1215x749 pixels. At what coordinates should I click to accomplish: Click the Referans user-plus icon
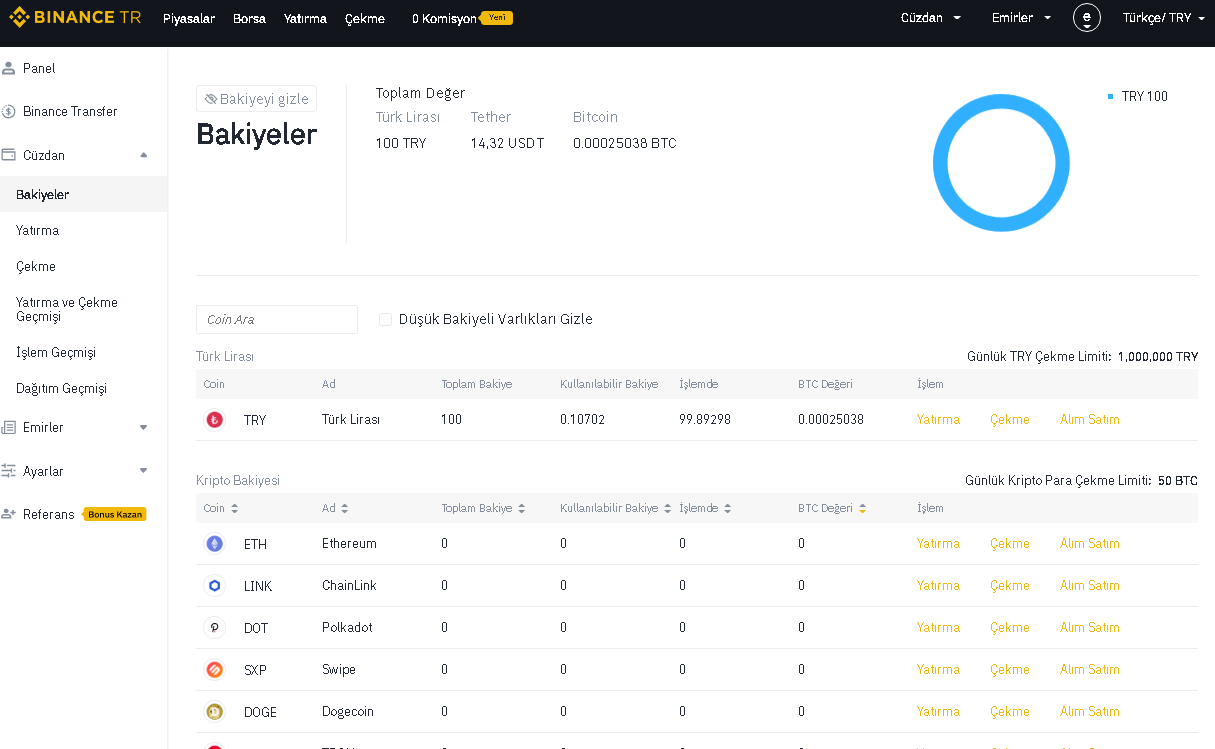point(9,514)
